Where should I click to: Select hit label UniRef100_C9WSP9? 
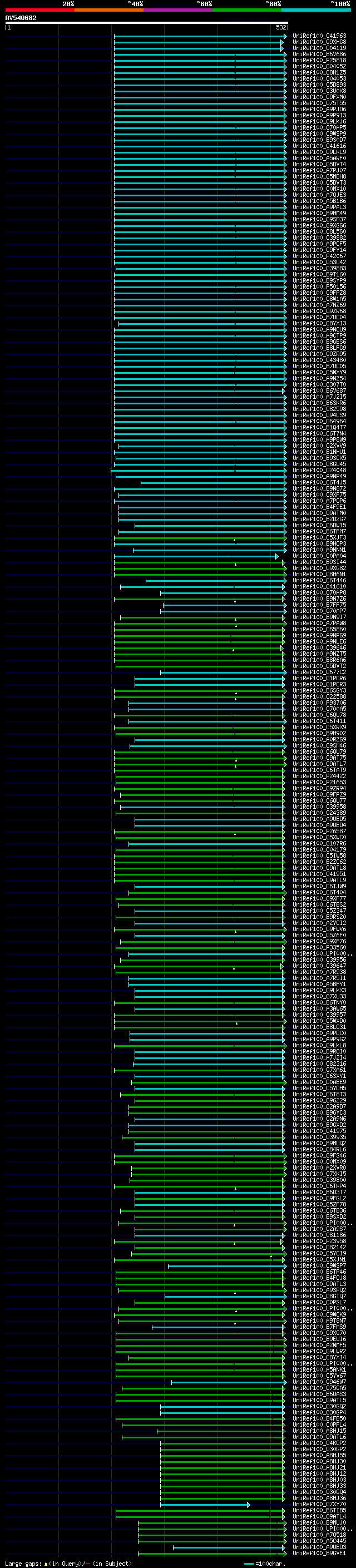319,134
